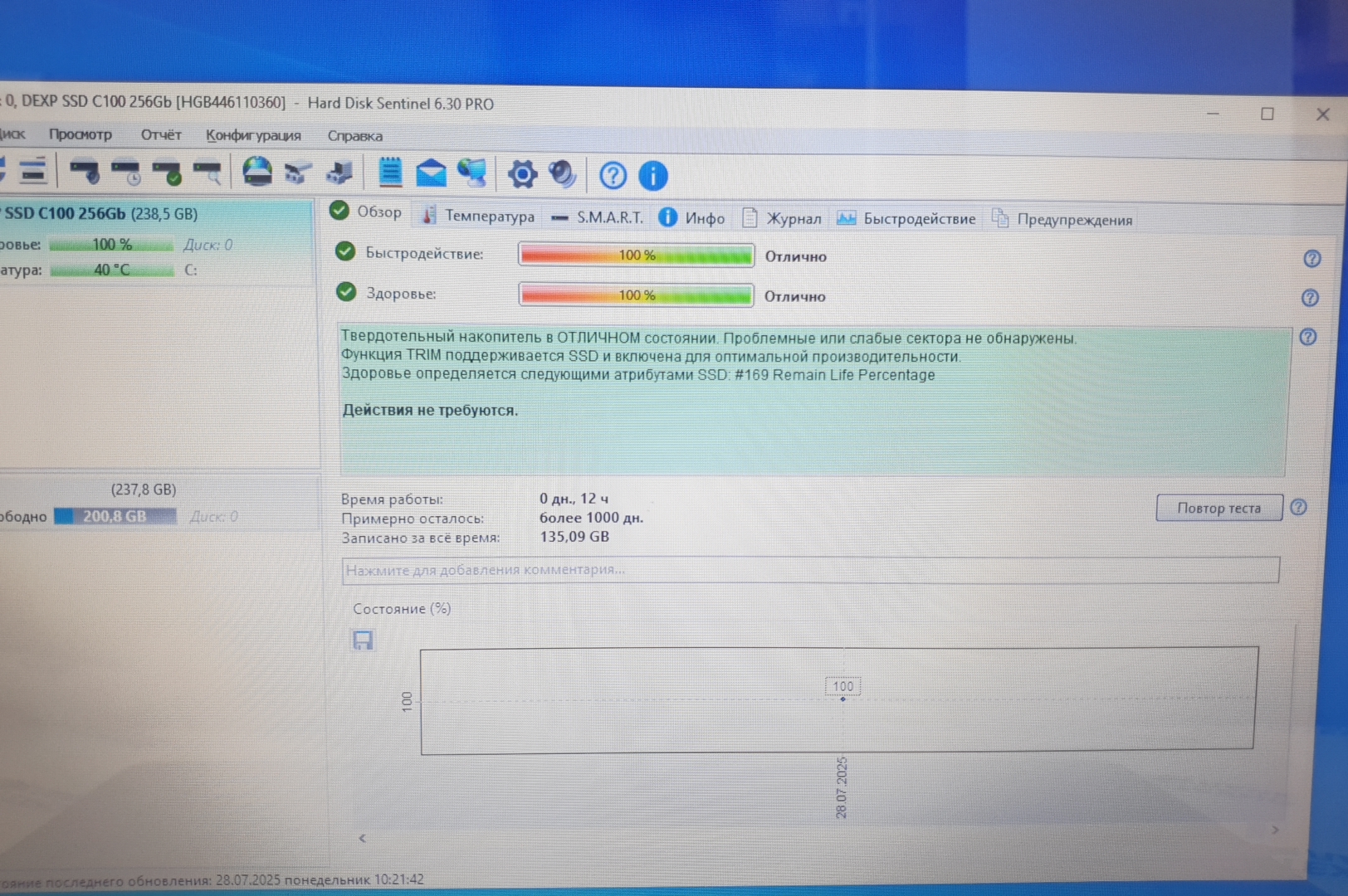
Task: Open the blue notepad report icon
Action: 390,173
